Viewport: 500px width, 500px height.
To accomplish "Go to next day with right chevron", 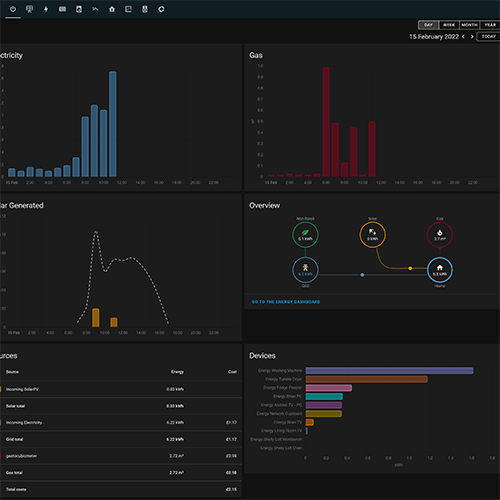I will click(472, 37).
